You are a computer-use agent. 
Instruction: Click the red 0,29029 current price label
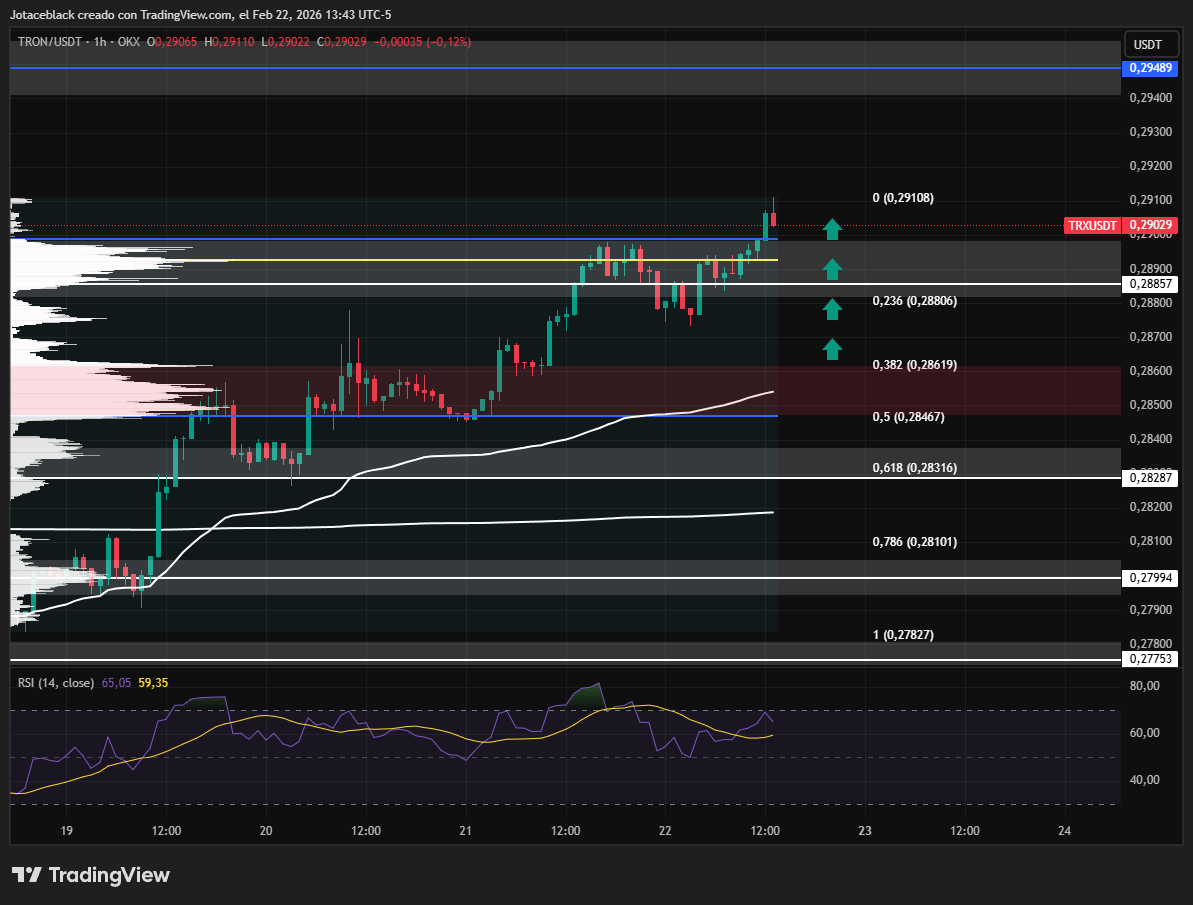coord(1151,226)
